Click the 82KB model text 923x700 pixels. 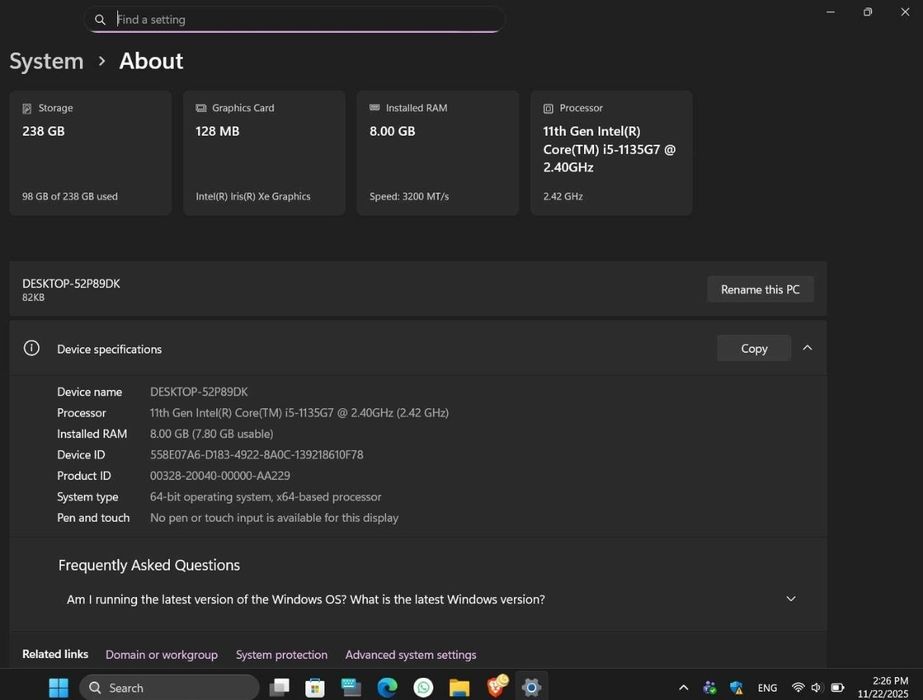click(x=33, y=298)
